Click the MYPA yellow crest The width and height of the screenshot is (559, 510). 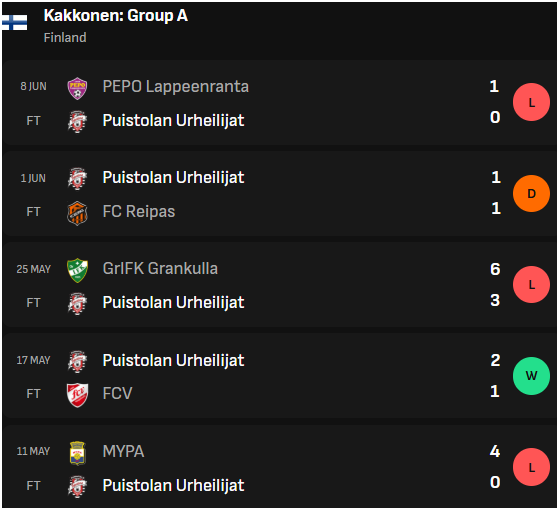(x=77, y=453)
